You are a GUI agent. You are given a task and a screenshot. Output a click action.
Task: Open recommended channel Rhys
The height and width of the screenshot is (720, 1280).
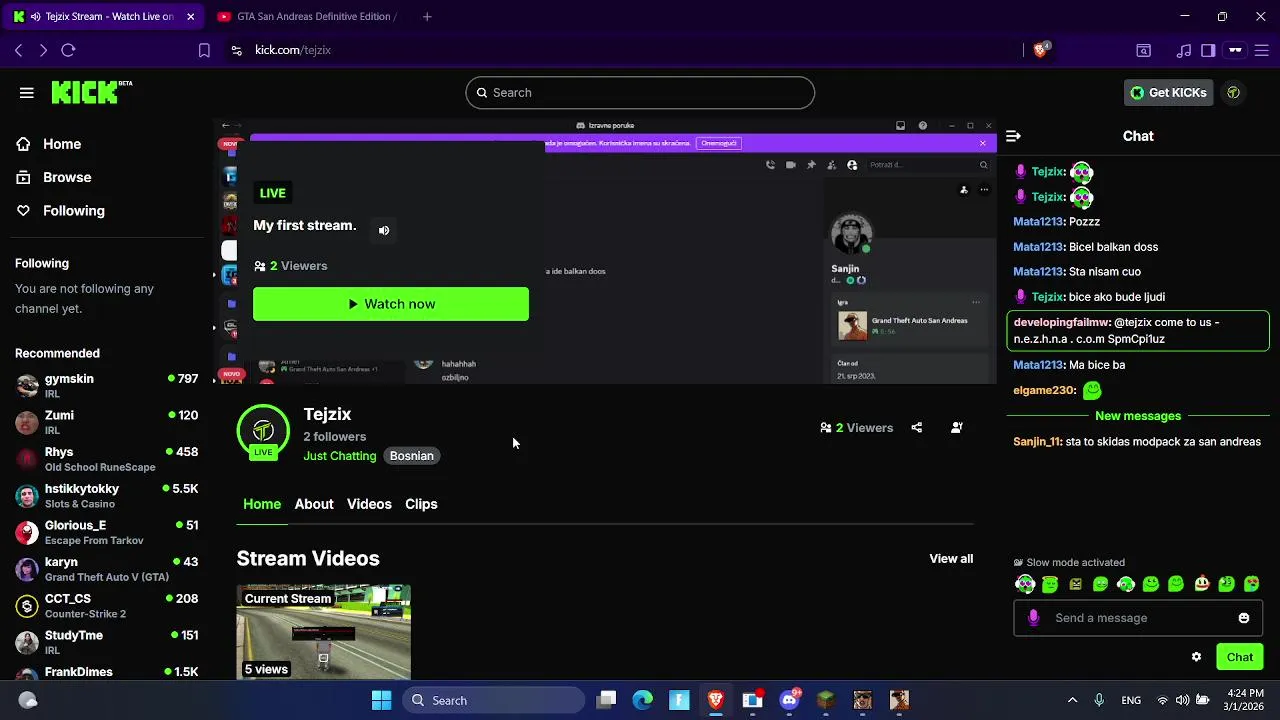[x=107, y=459]
